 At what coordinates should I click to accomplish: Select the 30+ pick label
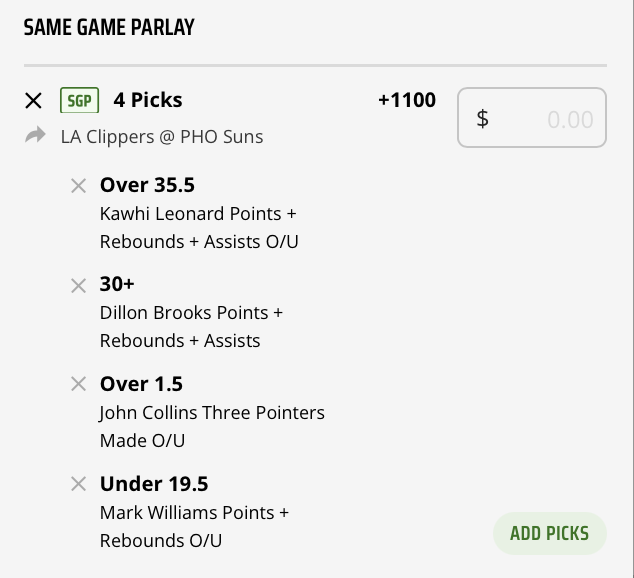[x=117, y=285]
